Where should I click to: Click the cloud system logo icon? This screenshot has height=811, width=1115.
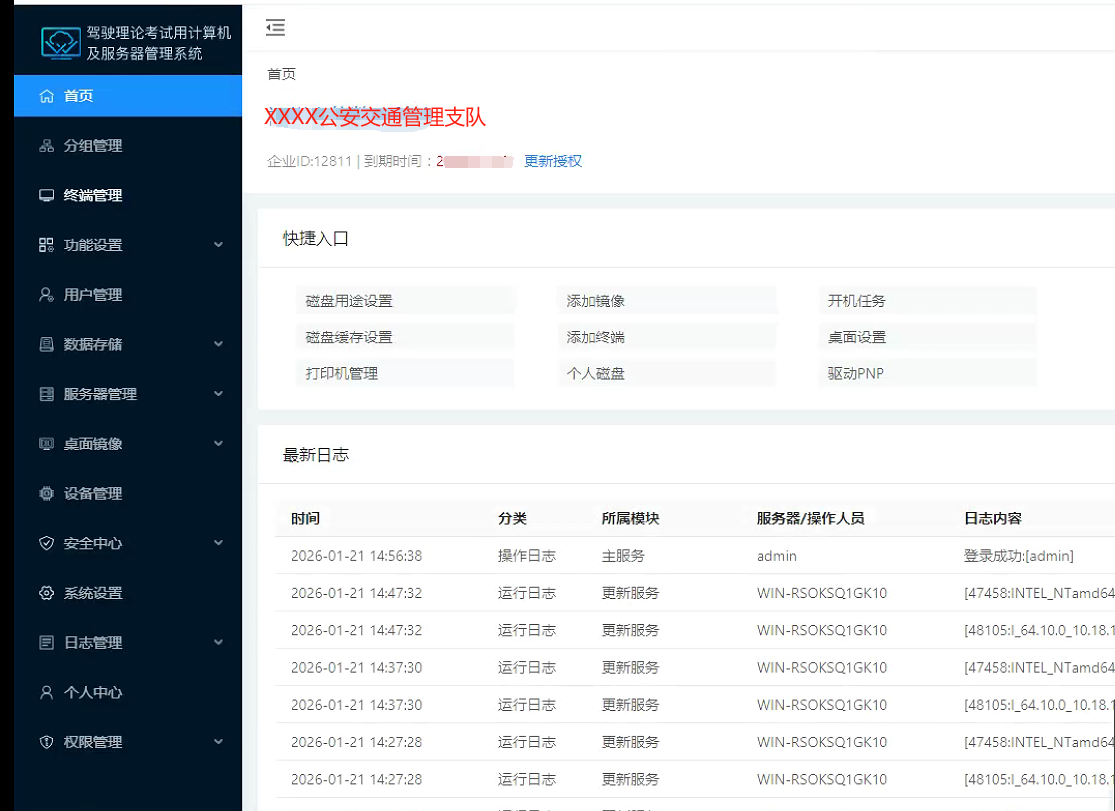[60, 43]
